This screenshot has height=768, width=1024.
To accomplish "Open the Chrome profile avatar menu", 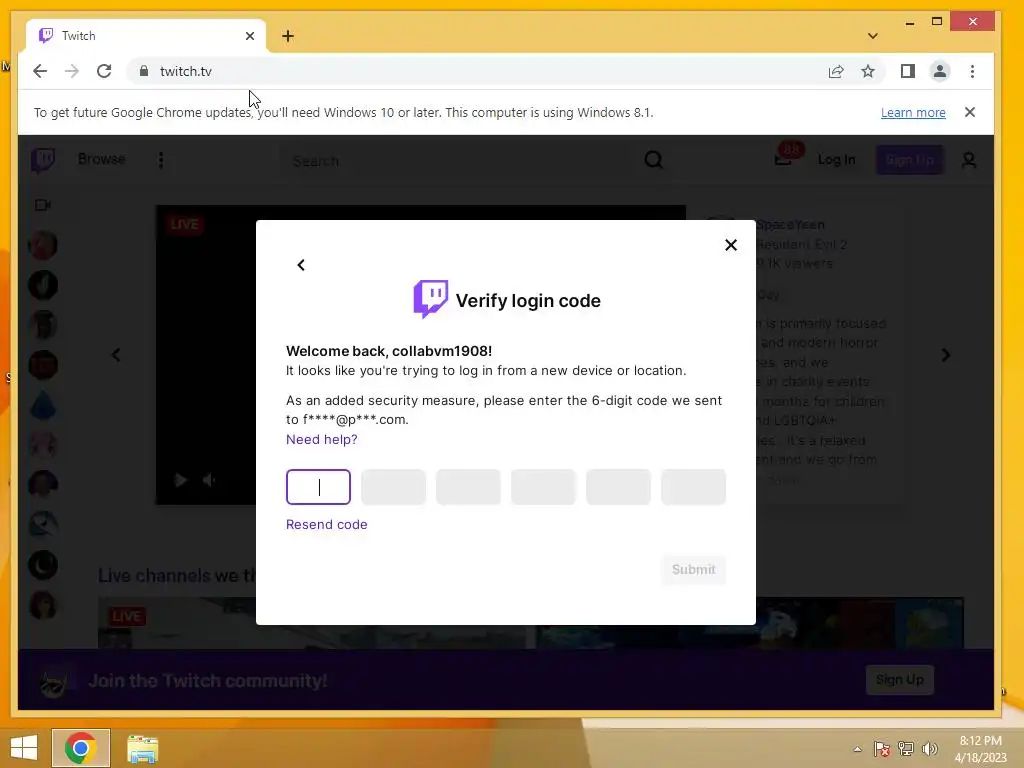I will click(x=940, y=71).
